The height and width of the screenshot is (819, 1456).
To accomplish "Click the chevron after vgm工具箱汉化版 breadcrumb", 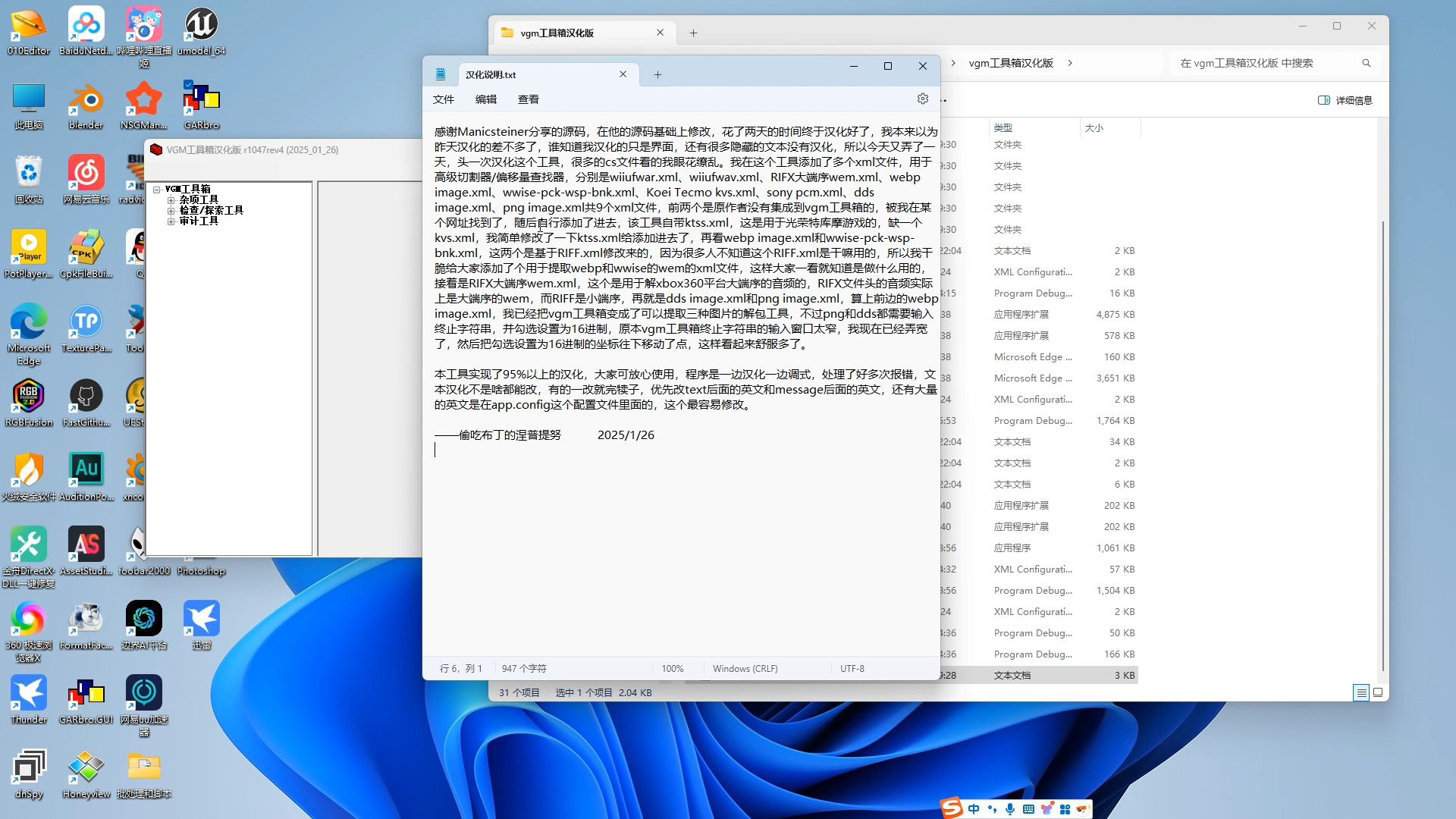I will [x=1069, y=63].
